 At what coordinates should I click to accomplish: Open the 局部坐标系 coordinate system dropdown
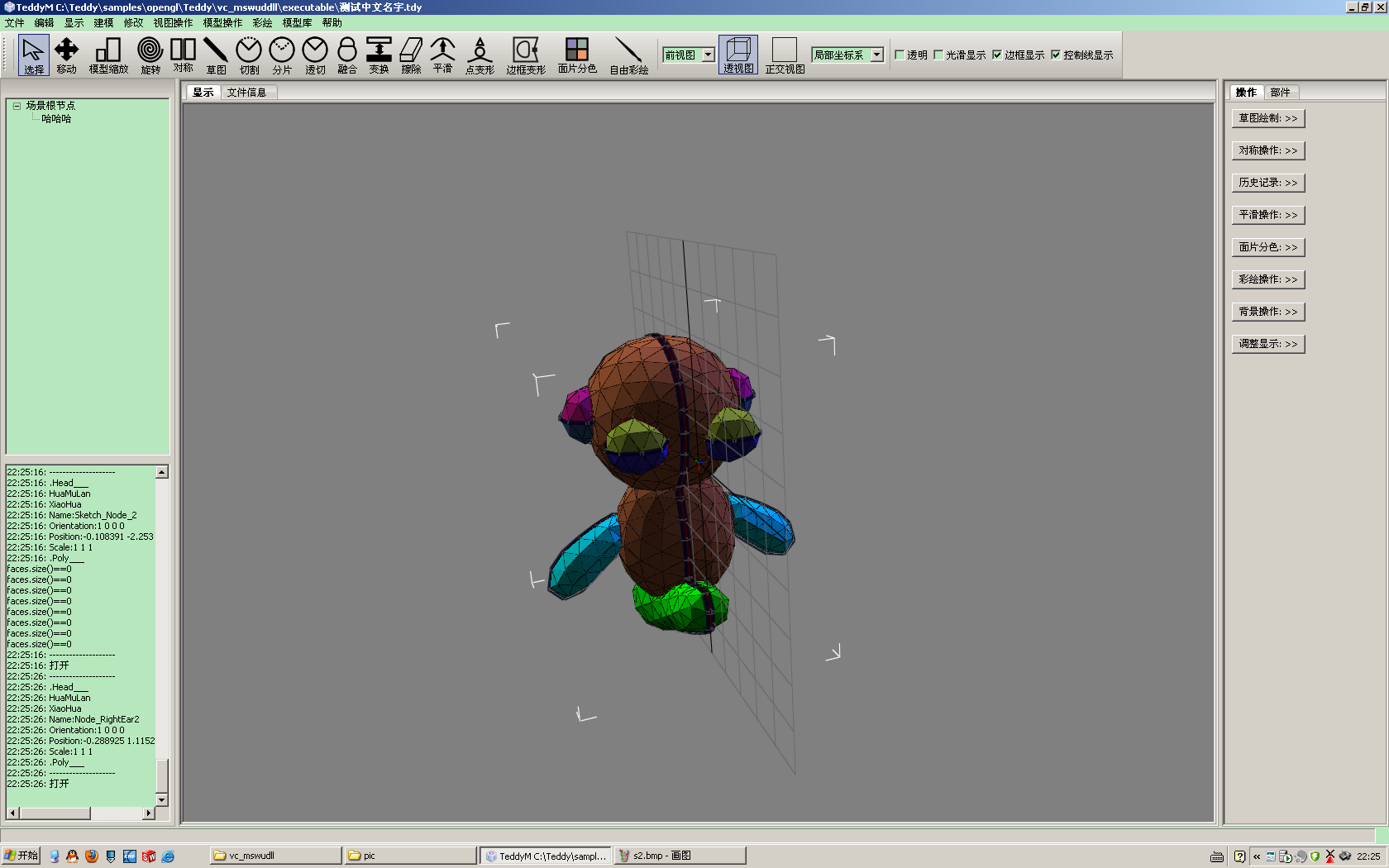click(x=877, y=55)
